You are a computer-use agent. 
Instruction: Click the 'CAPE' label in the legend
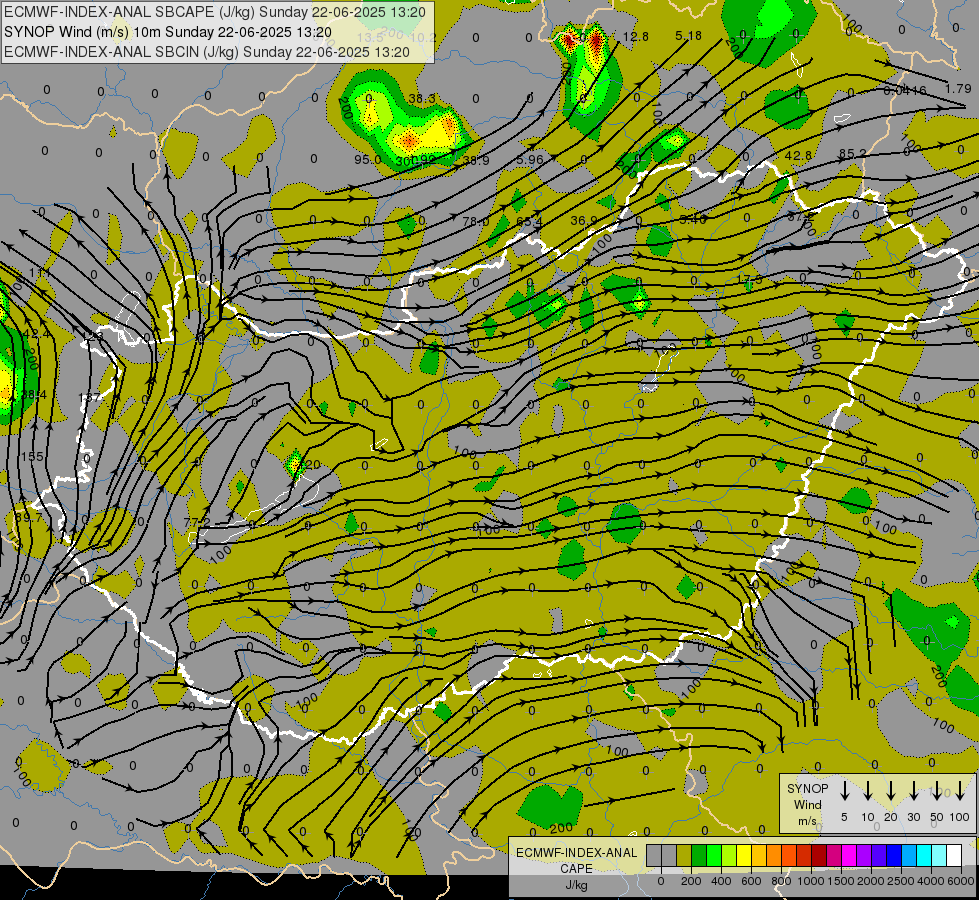[x=576, y=869]
